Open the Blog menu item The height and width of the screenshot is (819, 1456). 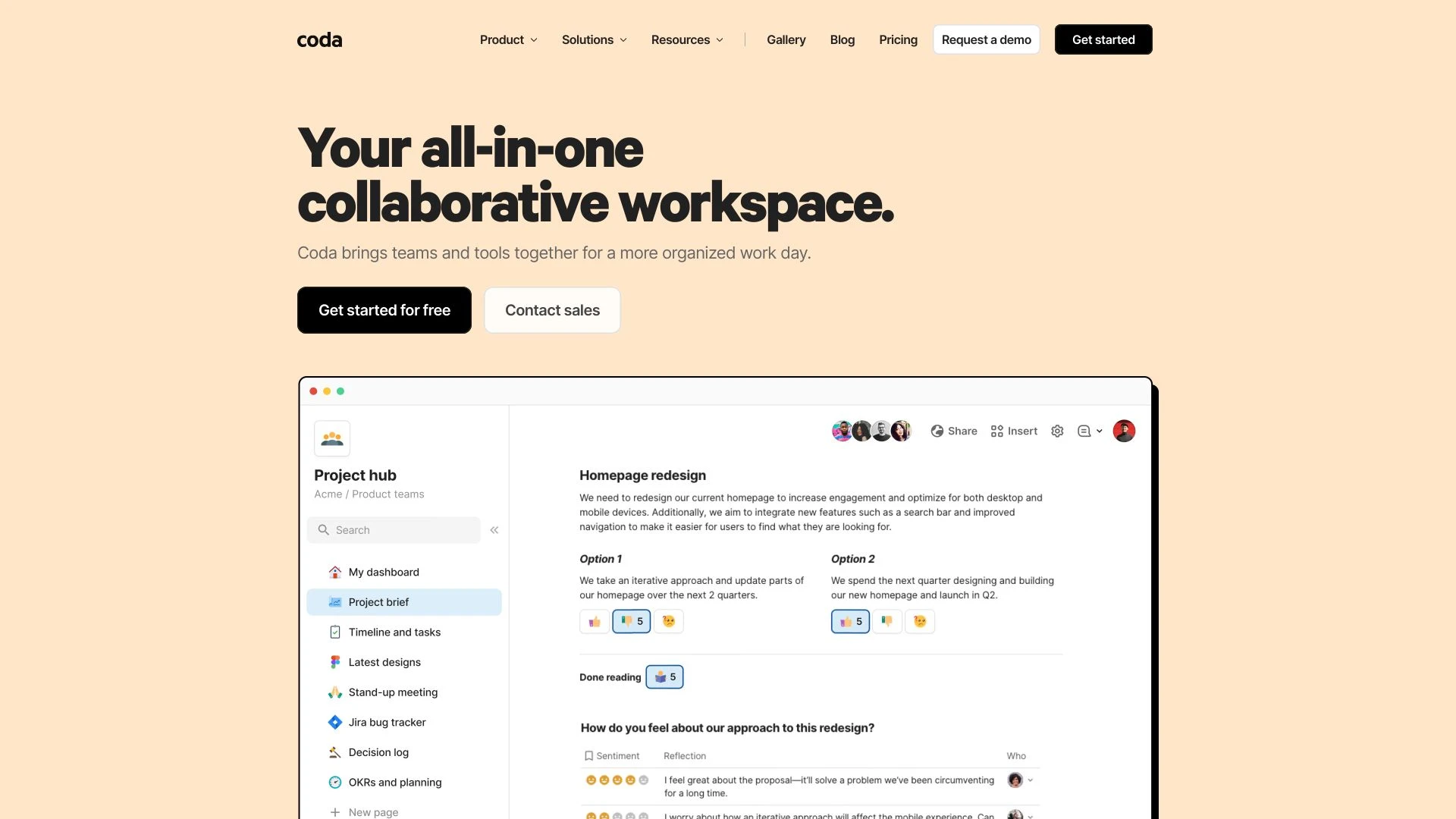click(842, 39)
